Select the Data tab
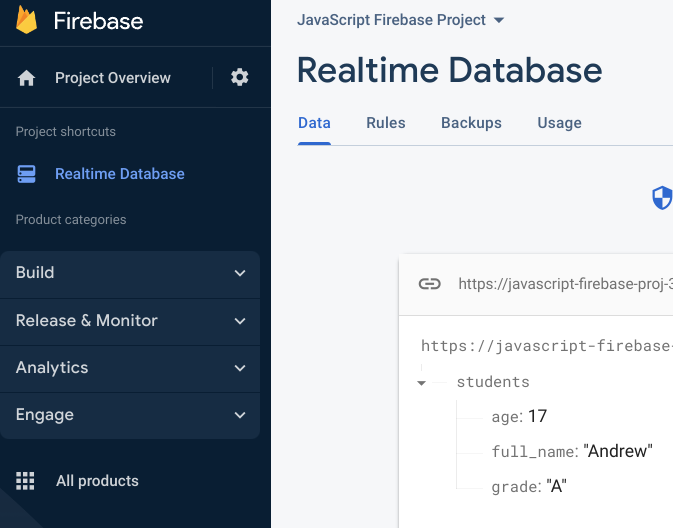This screenshot has width=673, height=528. tap(314, 123)
